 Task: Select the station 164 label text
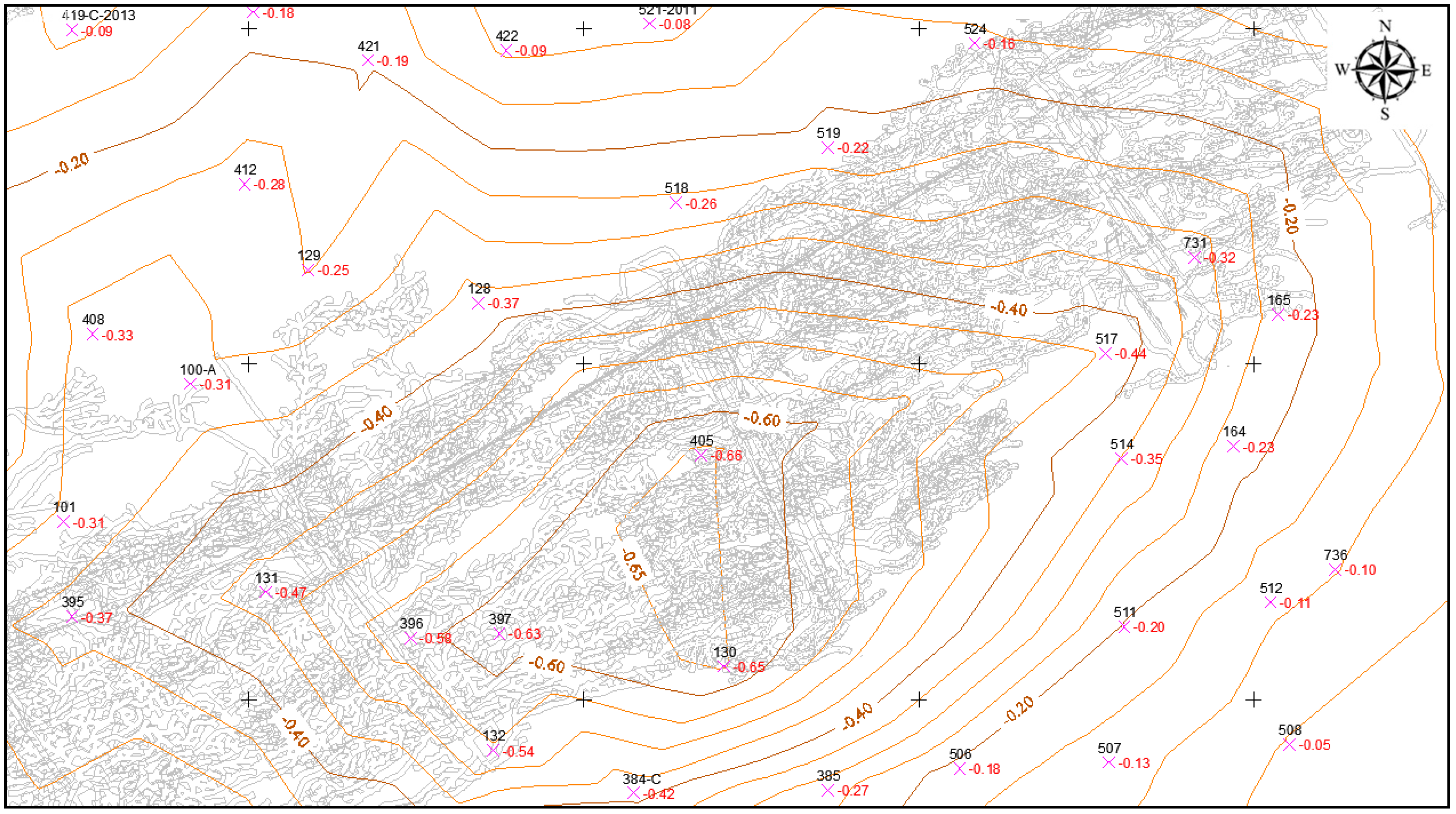pyautogui.click(x=1234, y=431)
